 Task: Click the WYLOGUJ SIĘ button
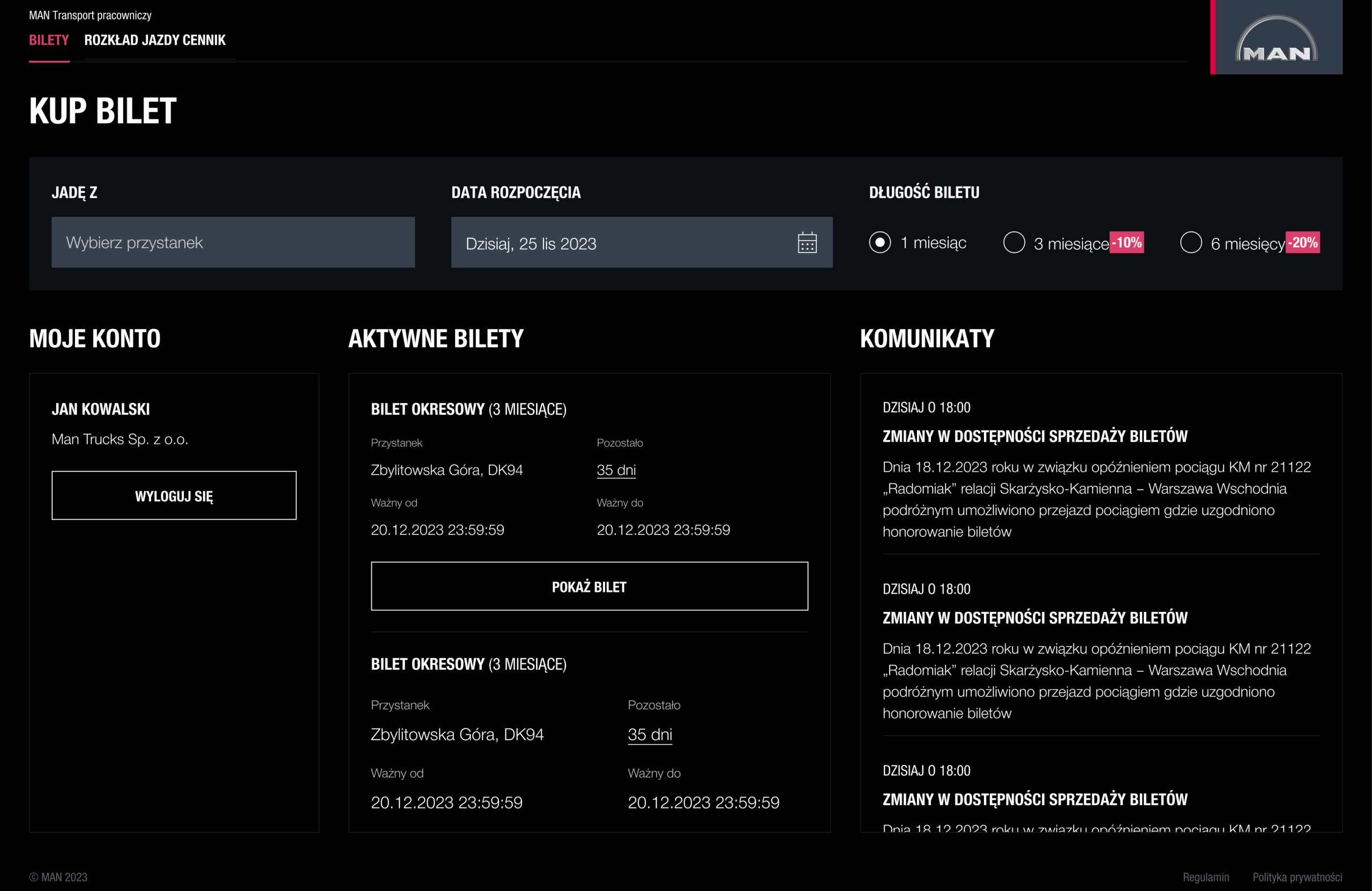pyautogui.click(x=174, y=496)
